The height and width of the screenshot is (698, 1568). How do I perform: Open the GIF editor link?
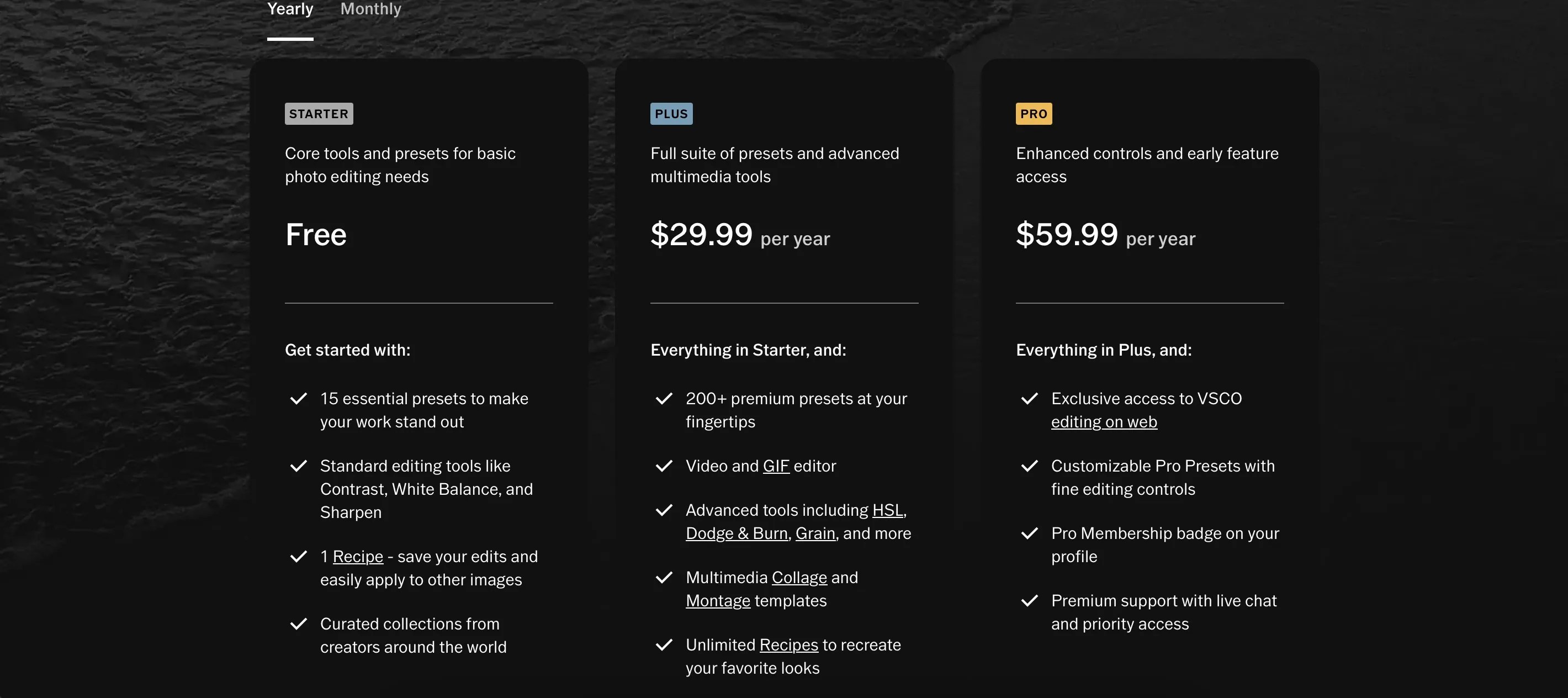[776, 466]
